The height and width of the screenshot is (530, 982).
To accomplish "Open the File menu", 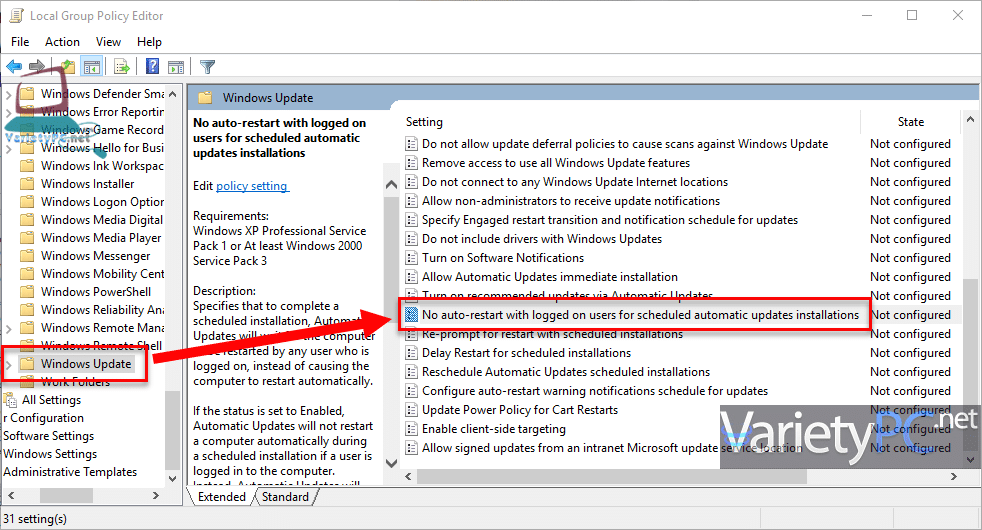I will point(20,42).
